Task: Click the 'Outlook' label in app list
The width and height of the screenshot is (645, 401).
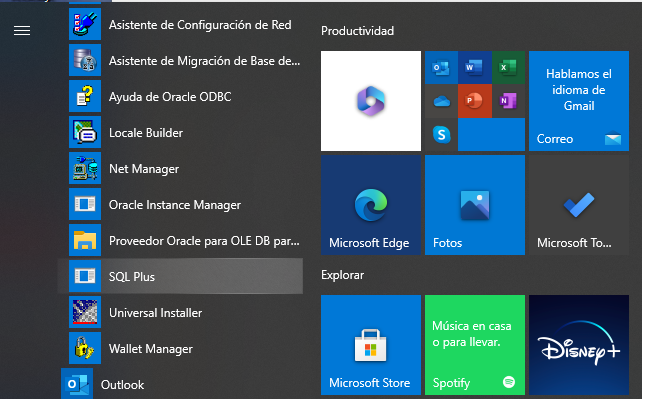Action: pyautogui.click(x=122, y=385)
